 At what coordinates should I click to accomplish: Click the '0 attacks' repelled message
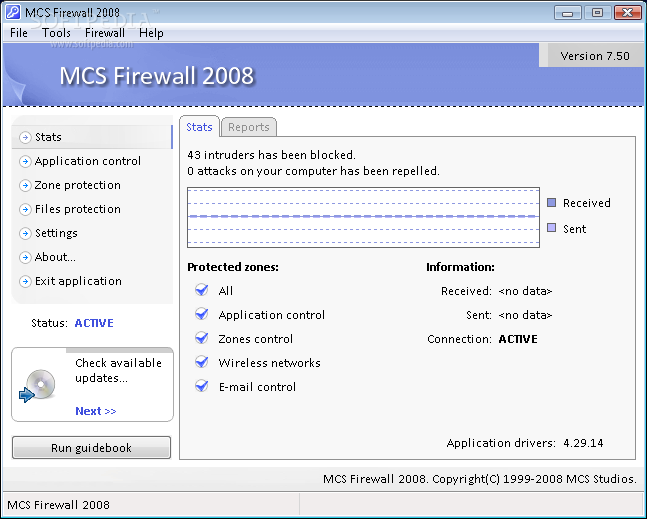point(313,171)
